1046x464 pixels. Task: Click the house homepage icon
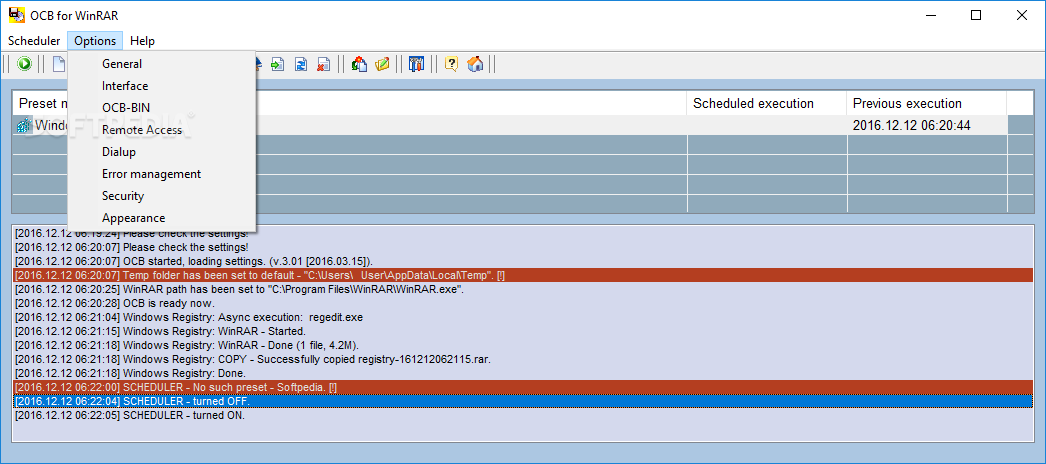point(475,64)
